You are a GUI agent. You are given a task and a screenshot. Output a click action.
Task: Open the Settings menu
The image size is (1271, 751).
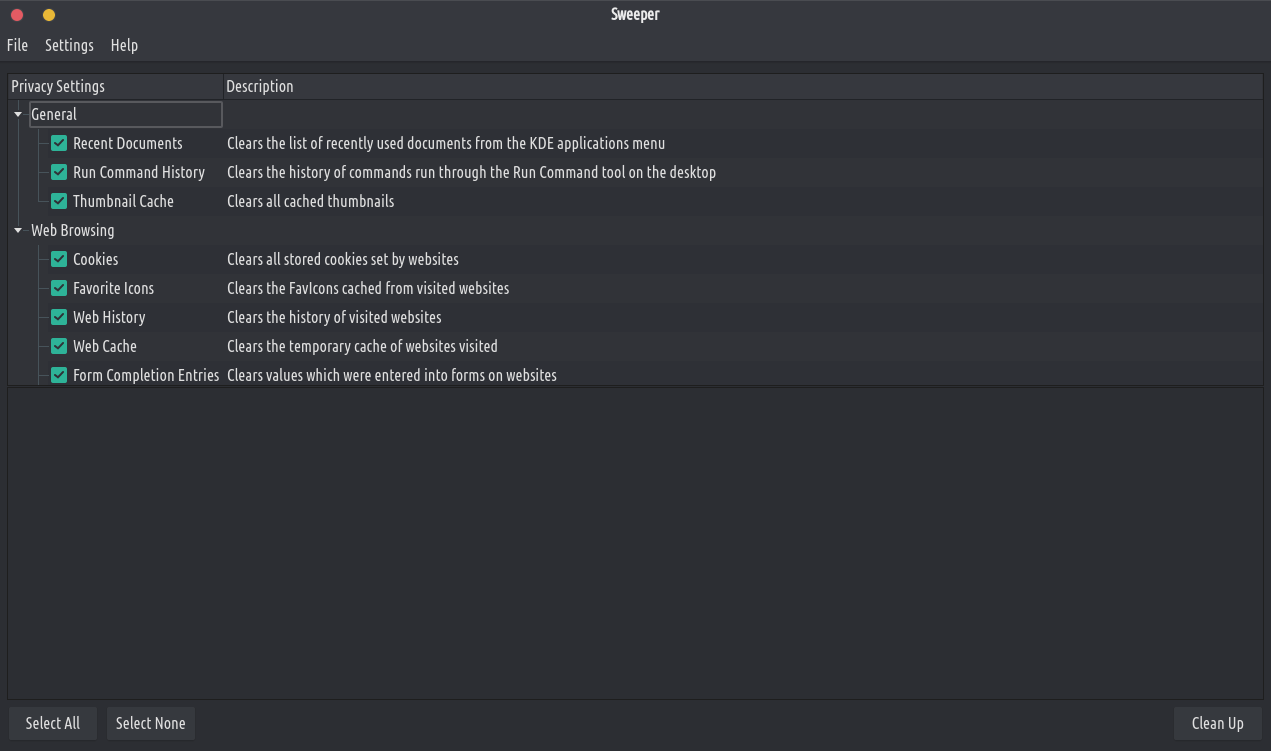click(69, 45)
